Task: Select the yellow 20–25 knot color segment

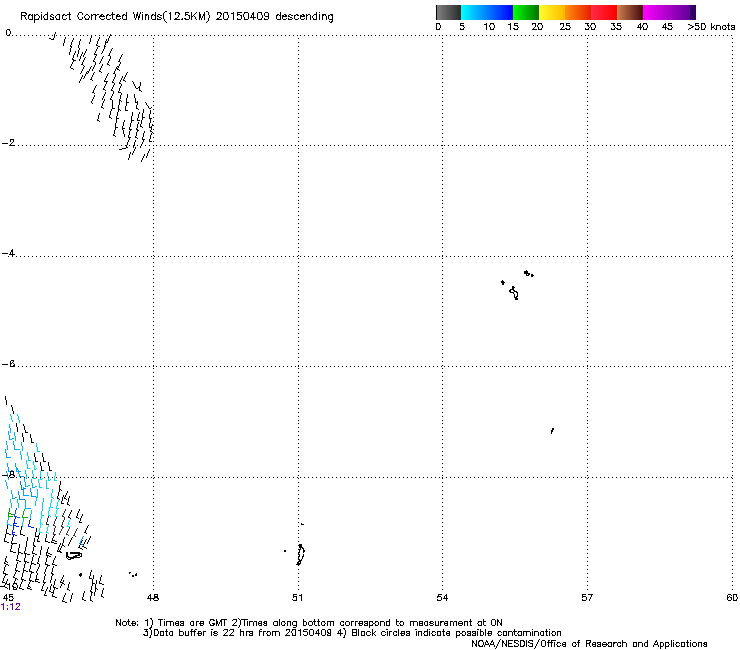Action: click(x=552, y=12)
